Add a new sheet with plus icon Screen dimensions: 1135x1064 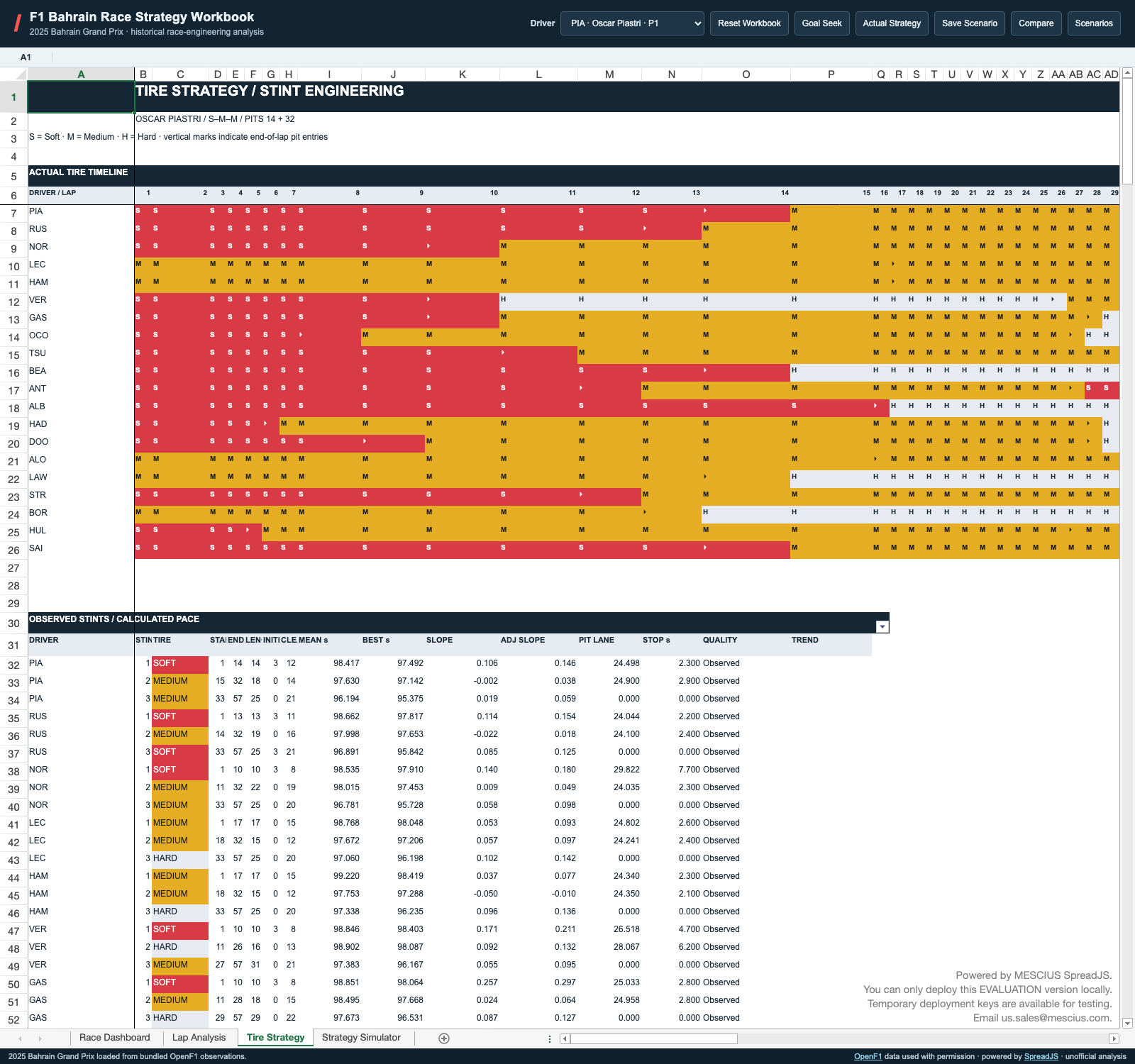444,1038
